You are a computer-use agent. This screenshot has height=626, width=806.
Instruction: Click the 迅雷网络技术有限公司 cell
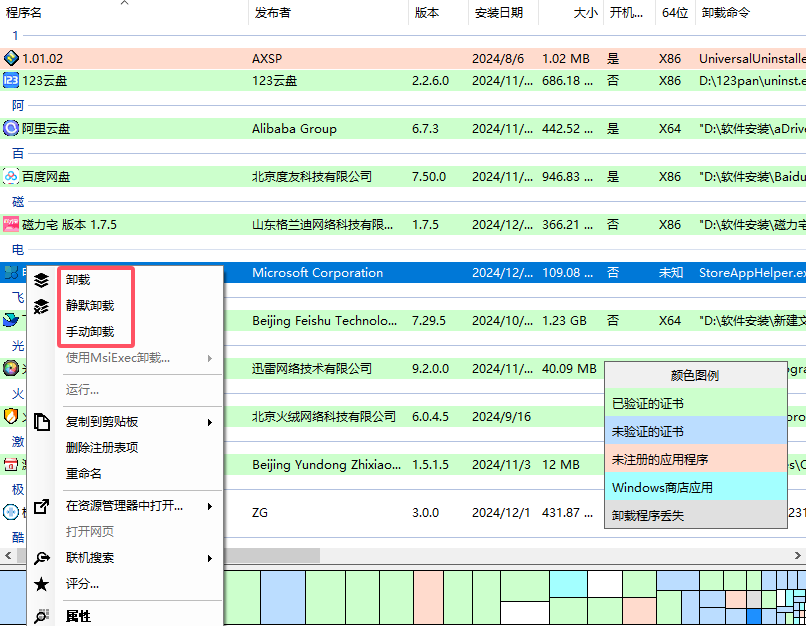click(312, 369)
